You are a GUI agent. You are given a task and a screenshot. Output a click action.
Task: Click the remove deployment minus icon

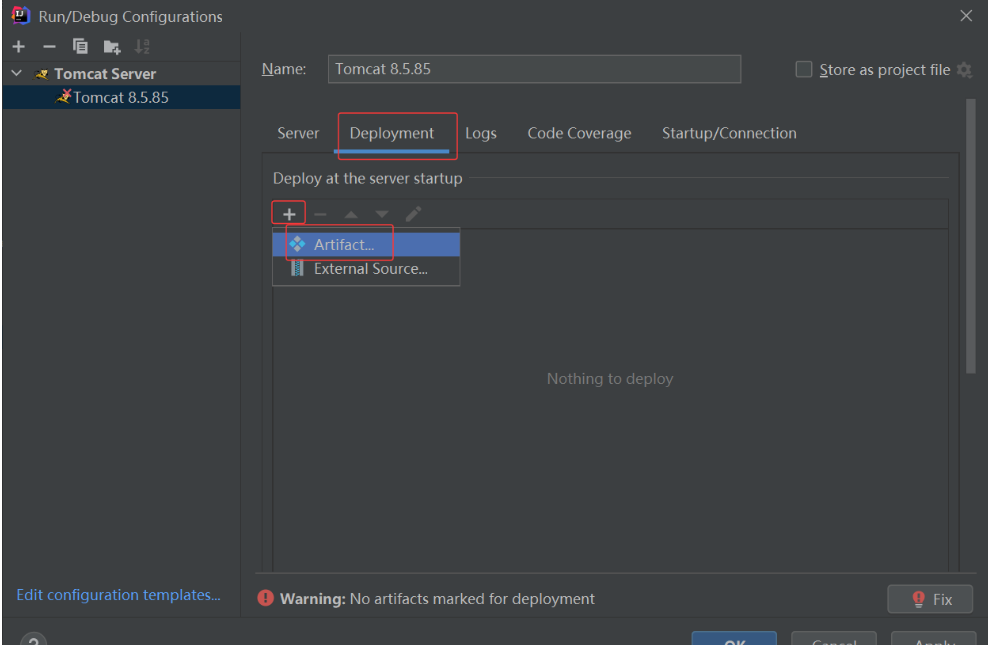320,214
